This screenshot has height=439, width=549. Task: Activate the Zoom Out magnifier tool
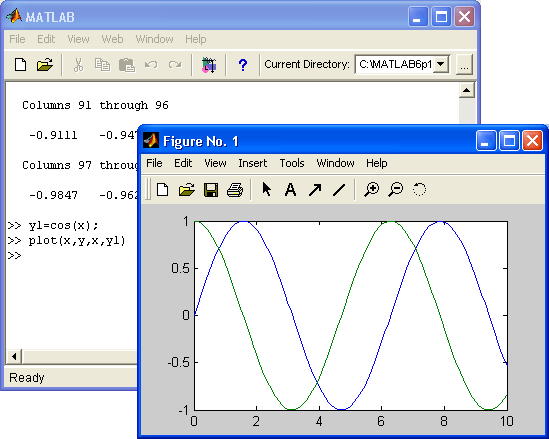pyautogui.click(x=396, y=190)
